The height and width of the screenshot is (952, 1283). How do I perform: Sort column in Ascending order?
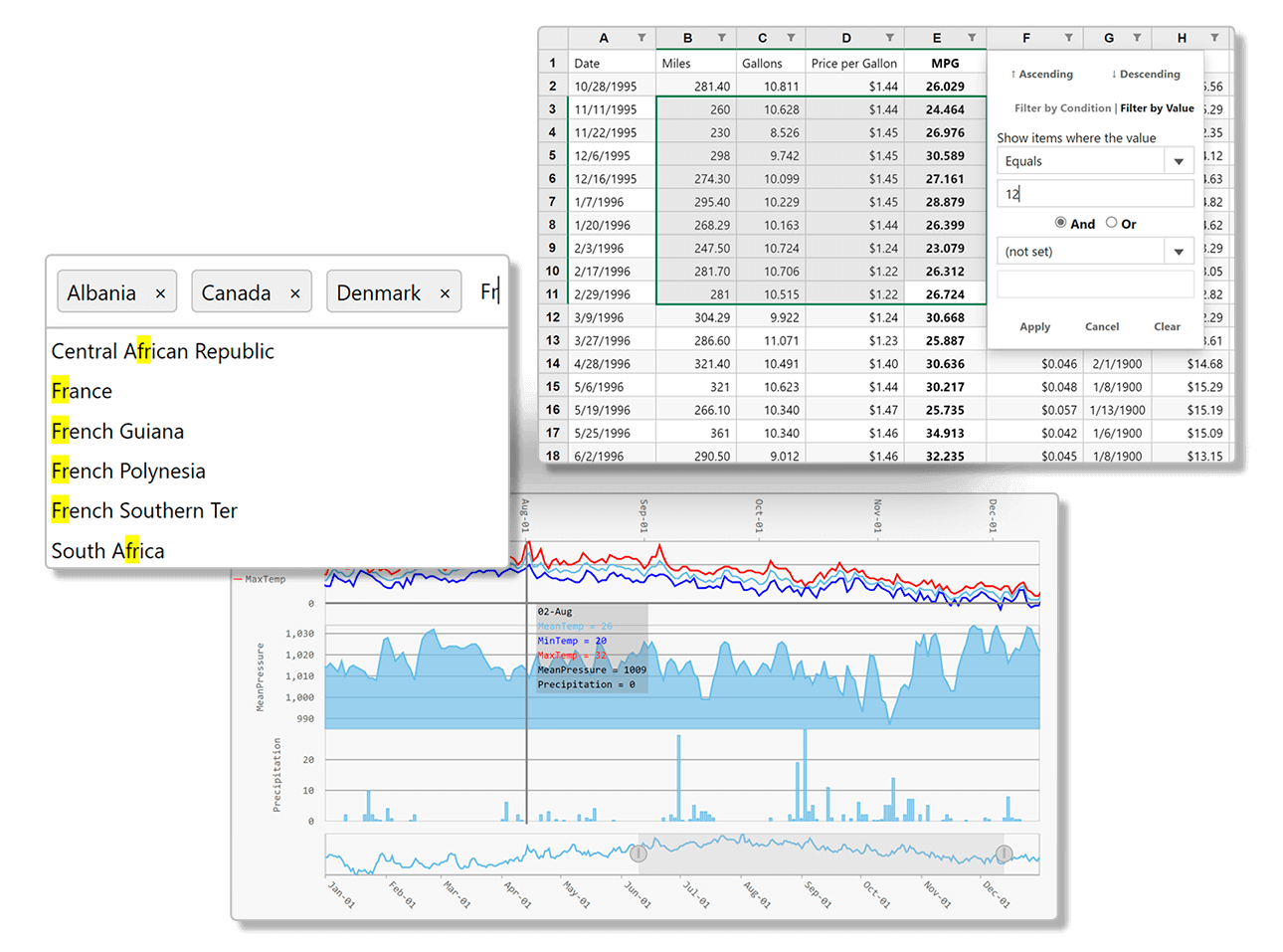click(1041, 75)
